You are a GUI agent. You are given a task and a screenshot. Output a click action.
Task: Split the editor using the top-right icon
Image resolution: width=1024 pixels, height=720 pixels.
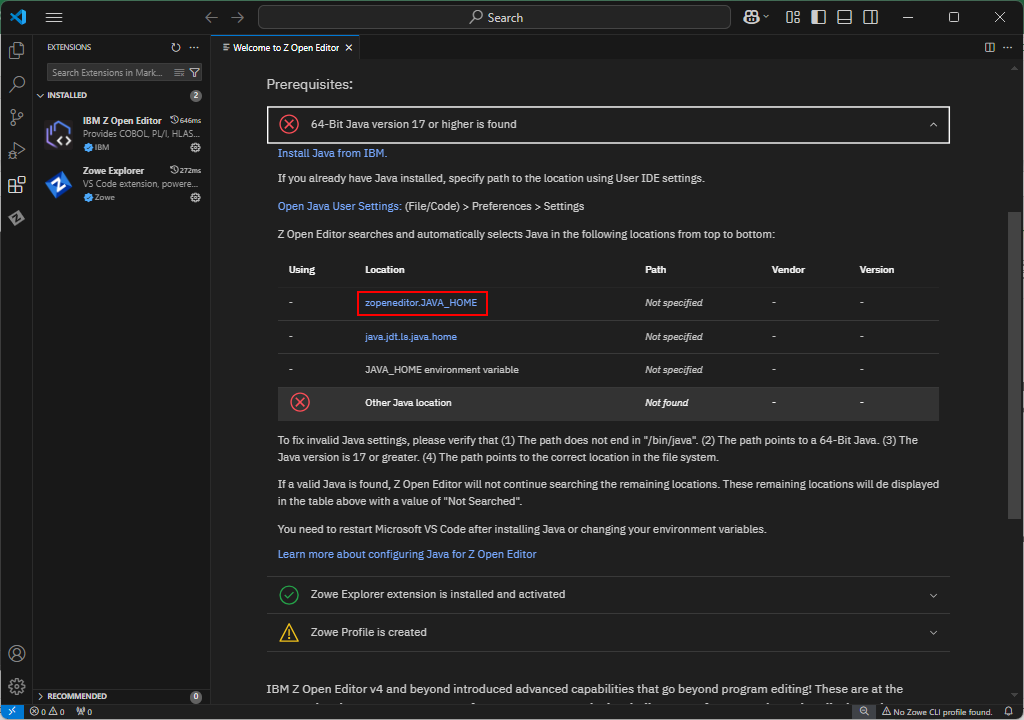pos(988,47)
